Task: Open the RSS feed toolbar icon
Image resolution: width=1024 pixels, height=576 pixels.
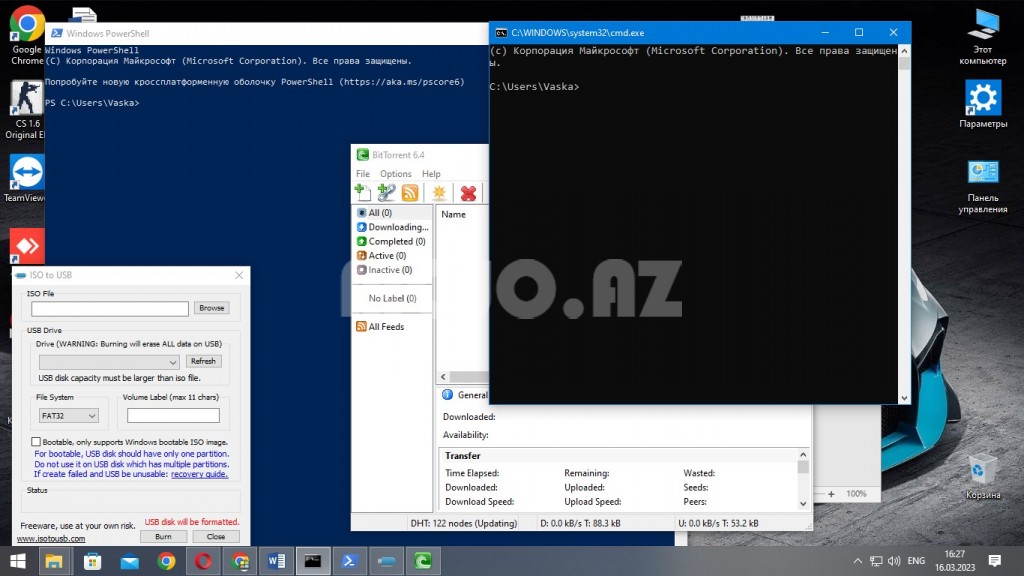Action: pos(410,193)
